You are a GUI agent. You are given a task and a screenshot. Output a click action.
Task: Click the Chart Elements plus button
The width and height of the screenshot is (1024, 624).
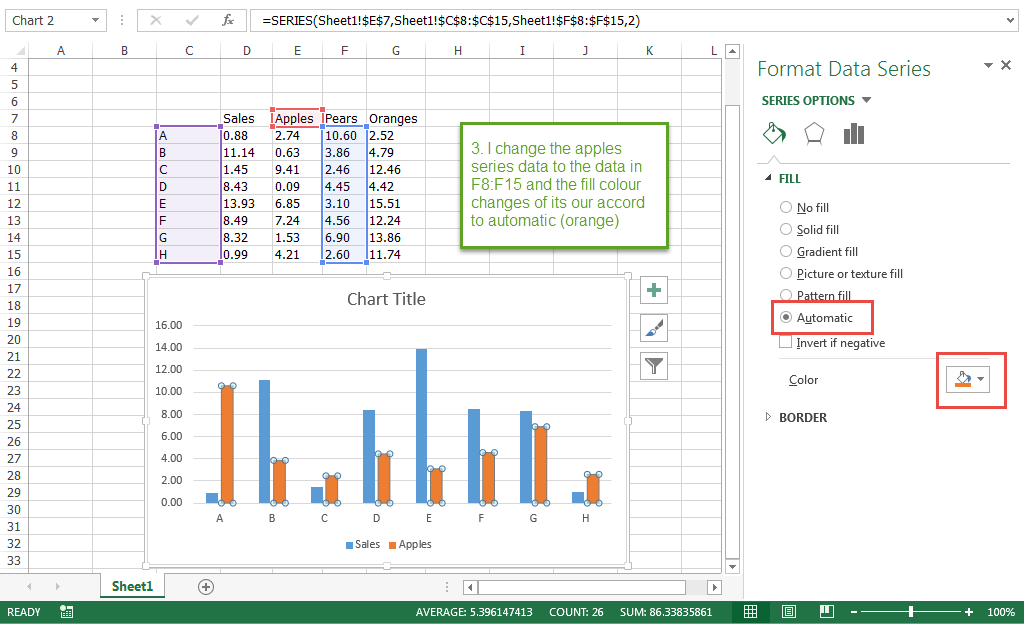(654, 290)
